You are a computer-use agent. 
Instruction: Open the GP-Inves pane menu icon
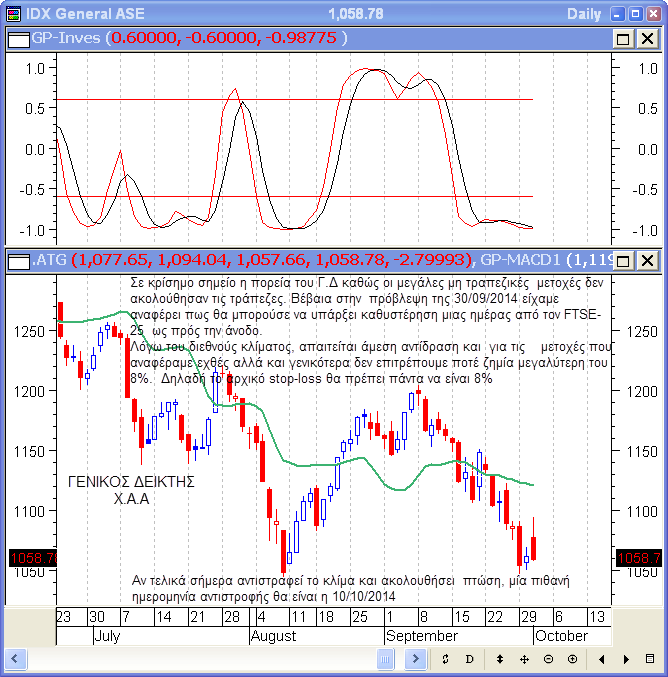pos(18,38)
